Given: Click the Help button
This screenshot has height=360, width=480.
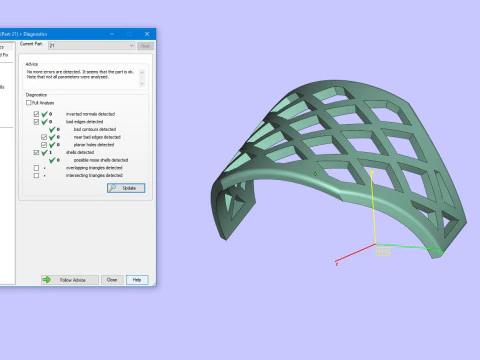Looking at the screenshot, I should pyautogui.click(x=137, y=280).
